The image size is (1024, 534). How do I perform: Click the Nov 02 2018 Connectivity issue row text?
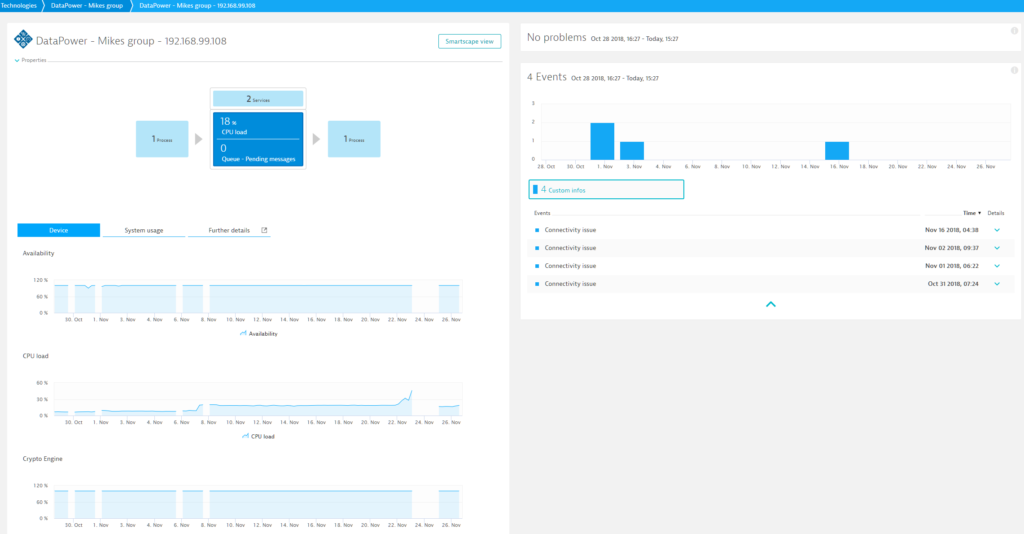tap(570, 248)
